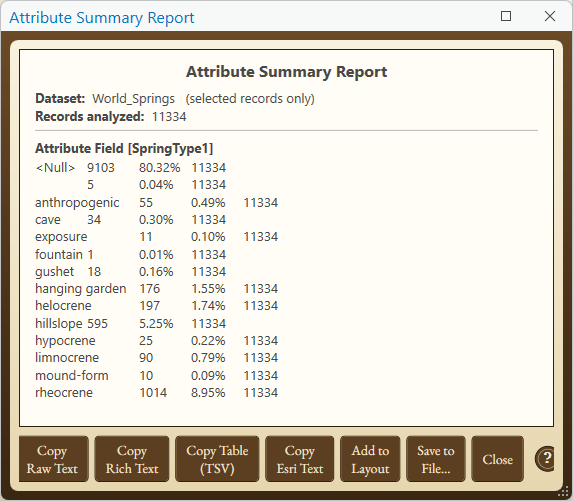Click the hillslope row label
This screenshot has width=573, height=501.
point(59,324)
